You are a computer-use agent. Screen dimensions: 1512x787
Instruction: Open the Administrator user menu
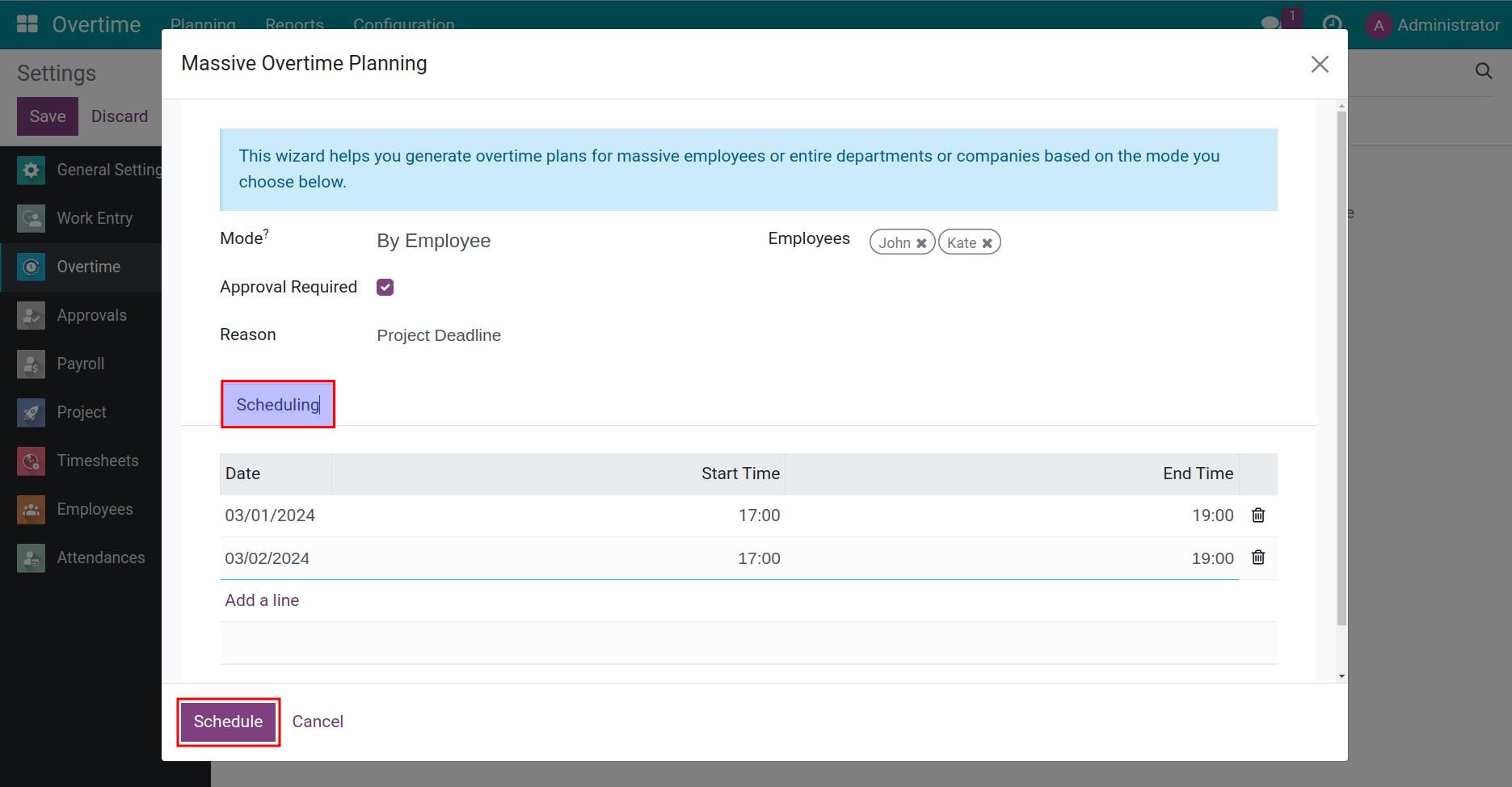(1434, 24)
